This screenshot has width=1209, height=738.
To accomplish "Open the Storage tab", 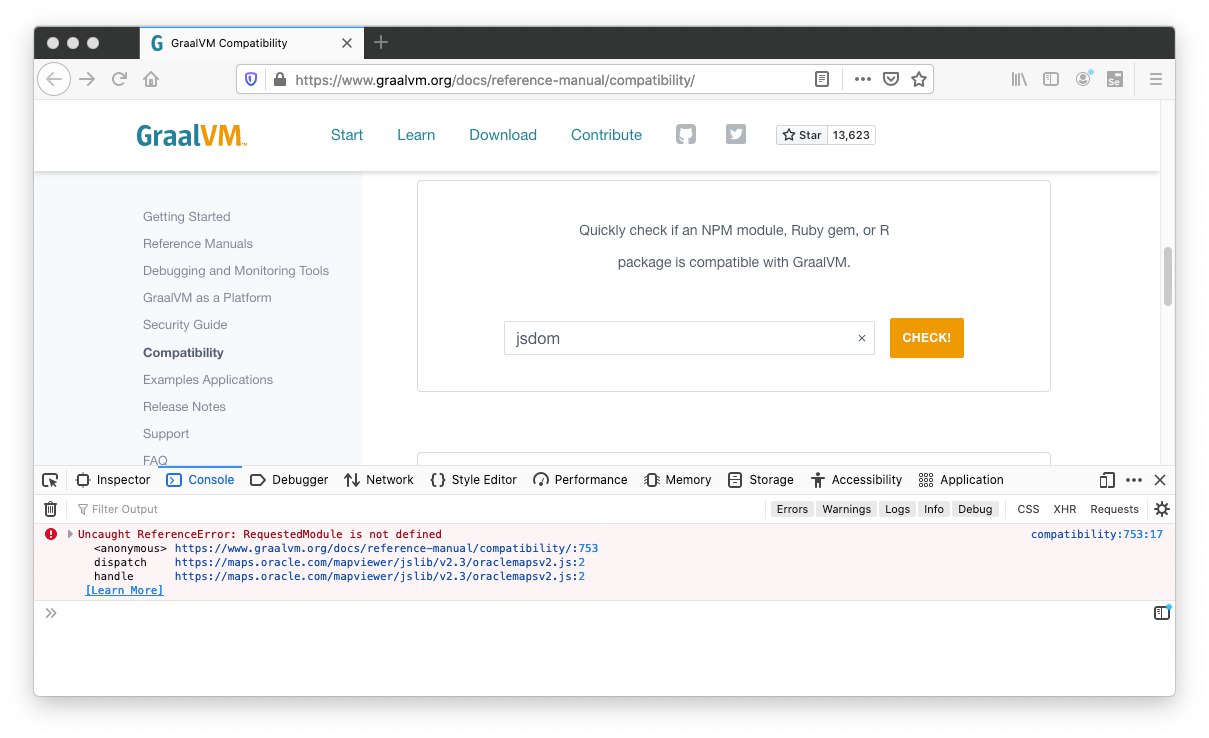I will pyautogui.click(x=761, y=480).
